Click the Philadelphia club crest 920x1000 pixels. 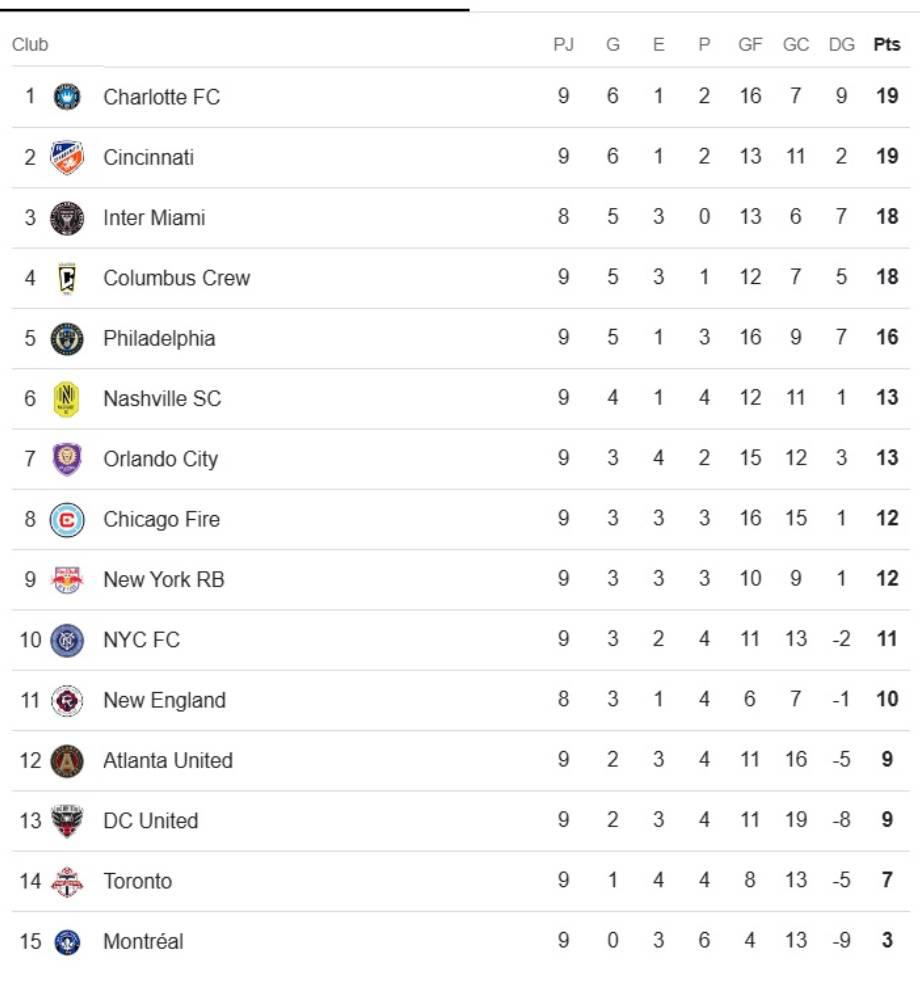click(x=67, y=338)
